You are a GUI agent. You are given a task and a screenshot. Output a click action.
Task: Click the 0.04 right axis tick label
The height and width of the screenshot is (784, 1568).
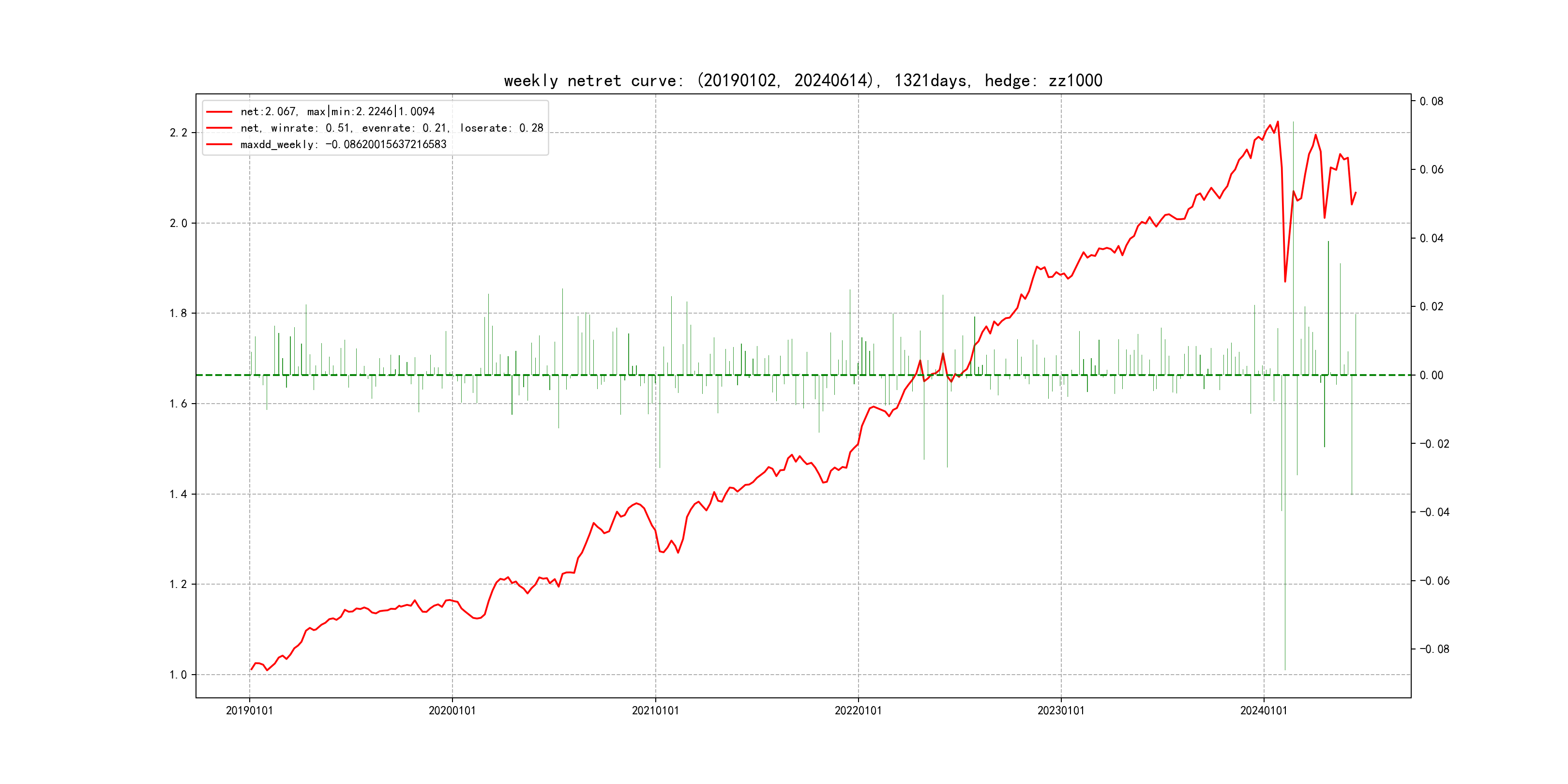pyautogui.click(x=1431, y=238)
